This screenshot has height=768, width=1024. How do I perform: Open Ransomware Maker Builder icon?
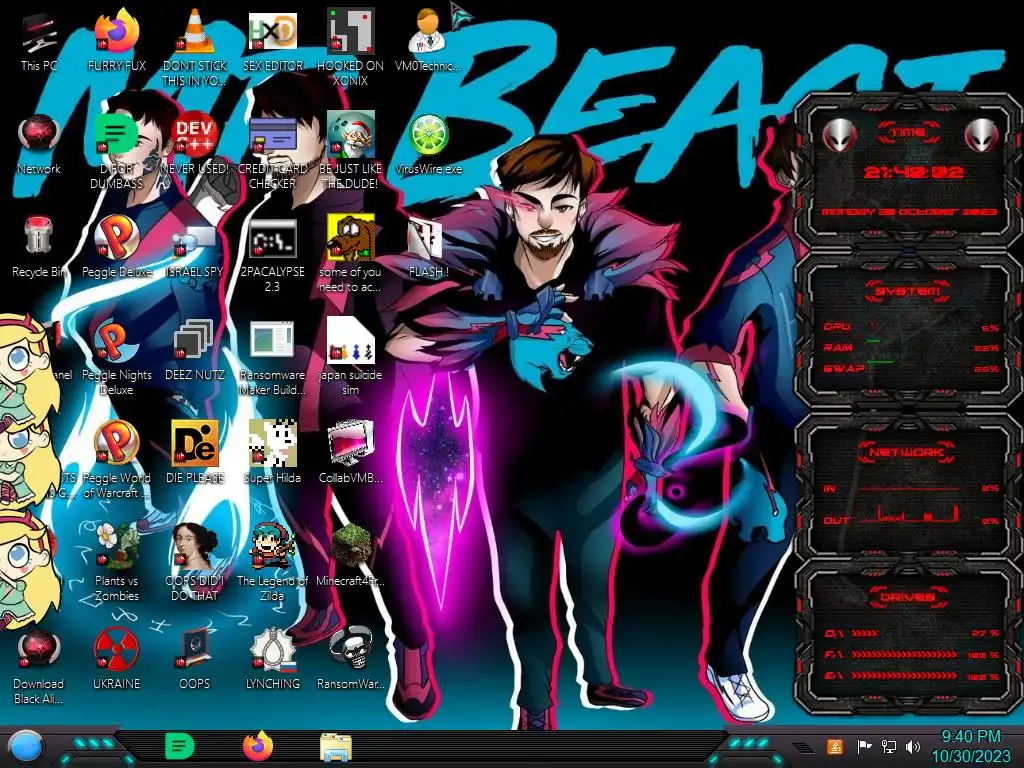(x=273, y=358)
